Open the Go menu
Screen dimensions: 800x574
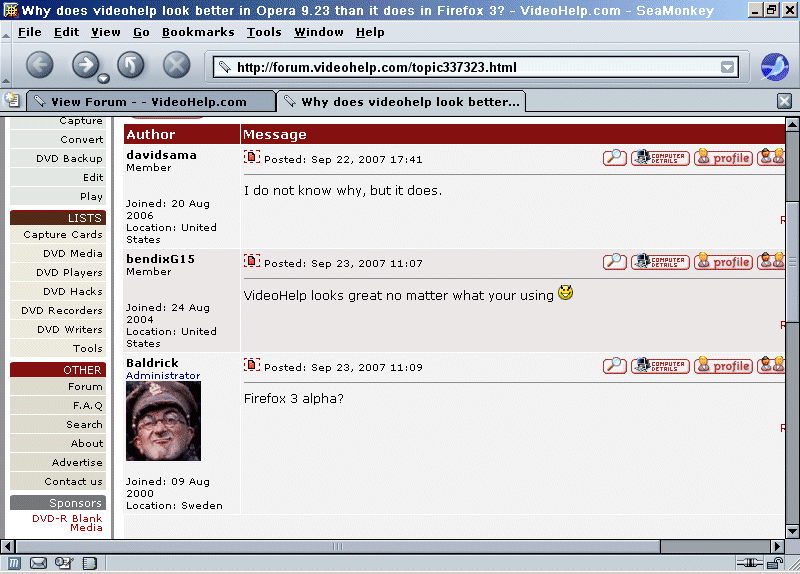pyautogui.click(x=141, y=32)
